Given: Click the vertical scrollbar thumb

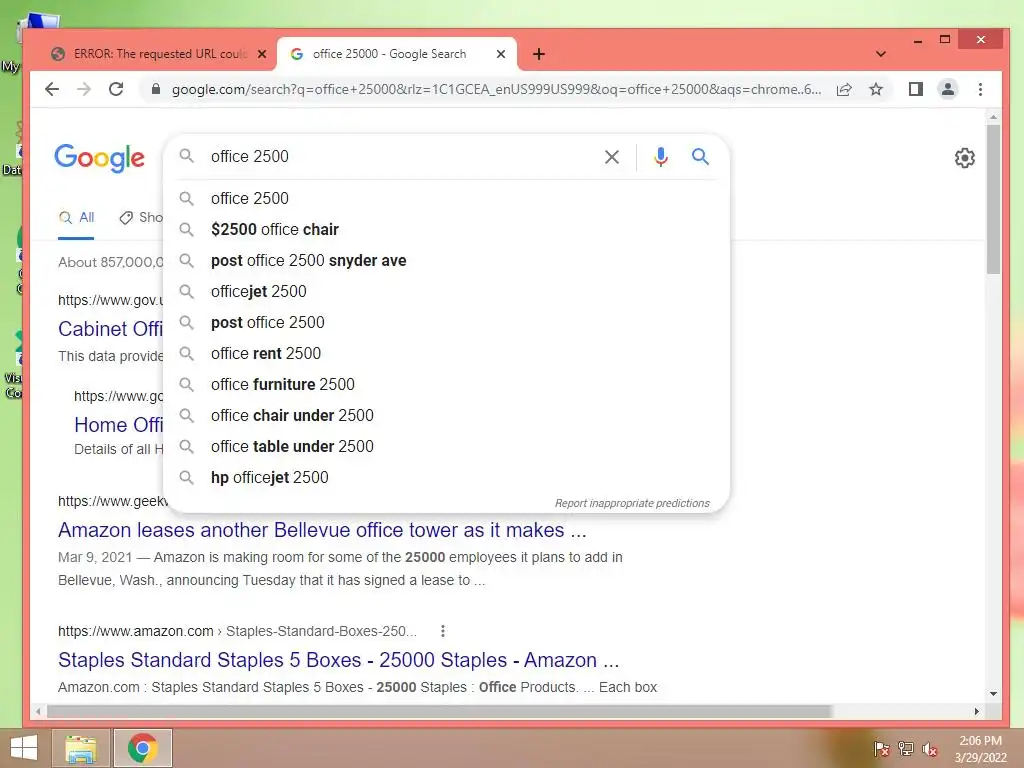Looking at the screenshot, I should pyautogui.click(x=993, y=199).
